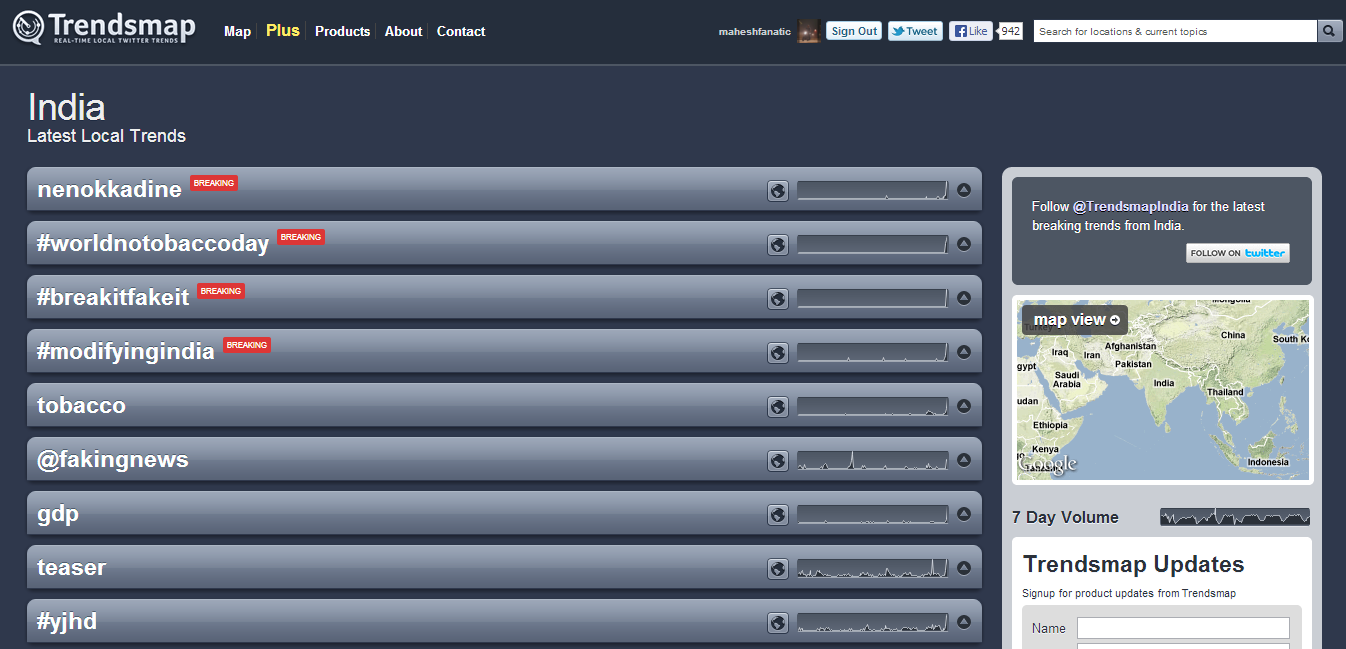Open the Map menu item

point(237,31)
